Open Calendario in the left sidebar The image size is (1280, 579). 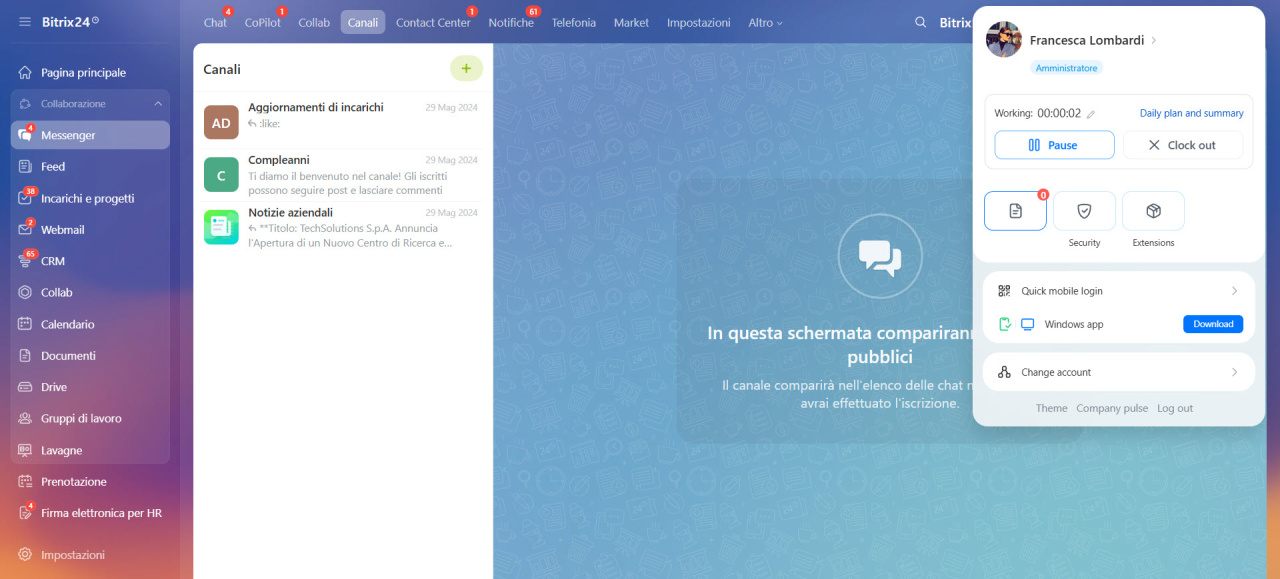click(67, 324)
